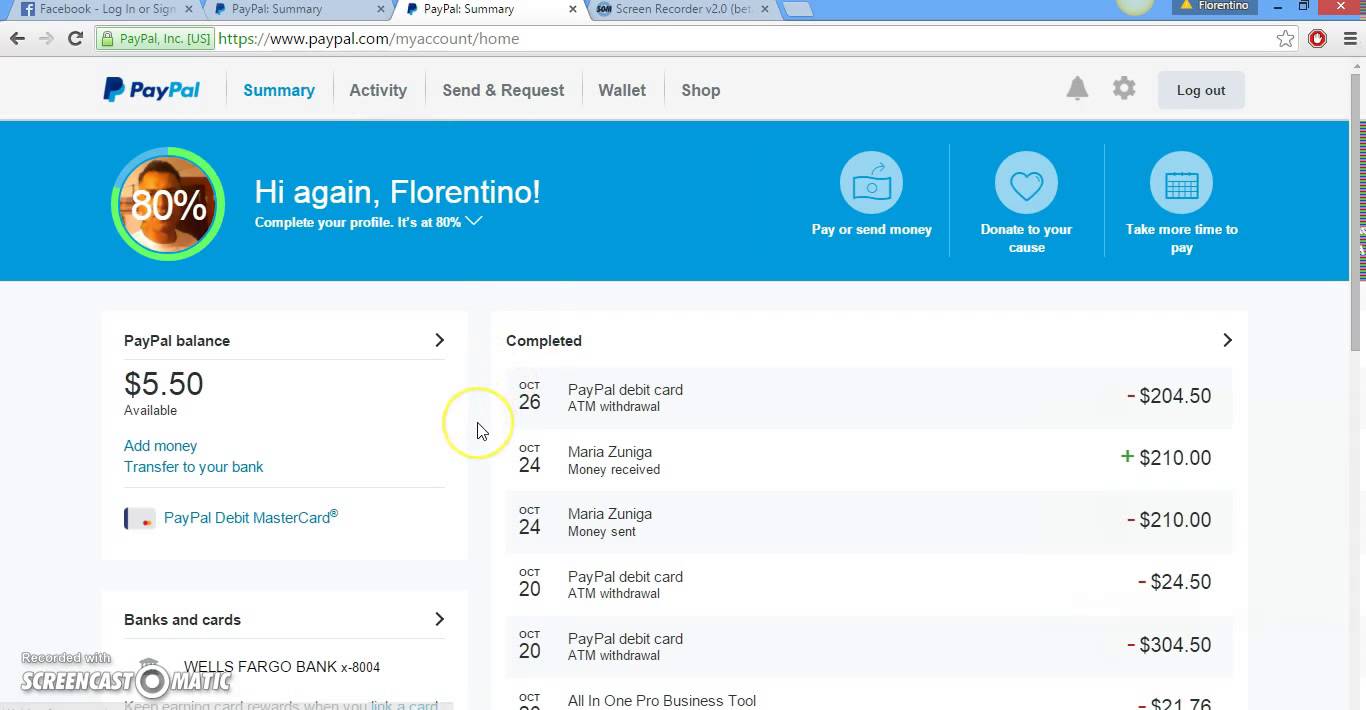Click the Completed heading
The image size is (1366, 710).
(544, 341)
